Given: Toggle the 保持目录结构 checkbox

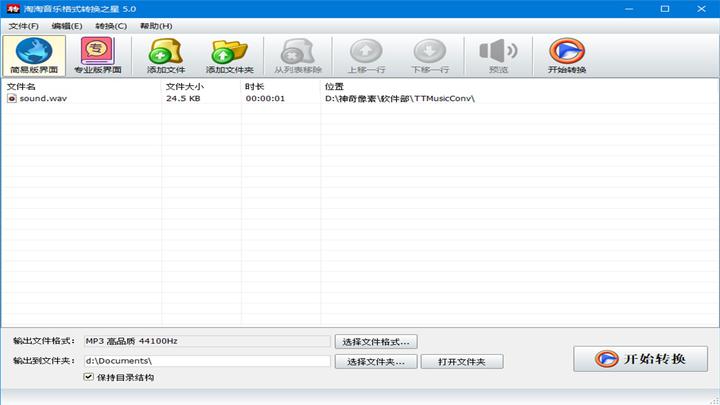Looking at the screenshot, I should 89,377.
